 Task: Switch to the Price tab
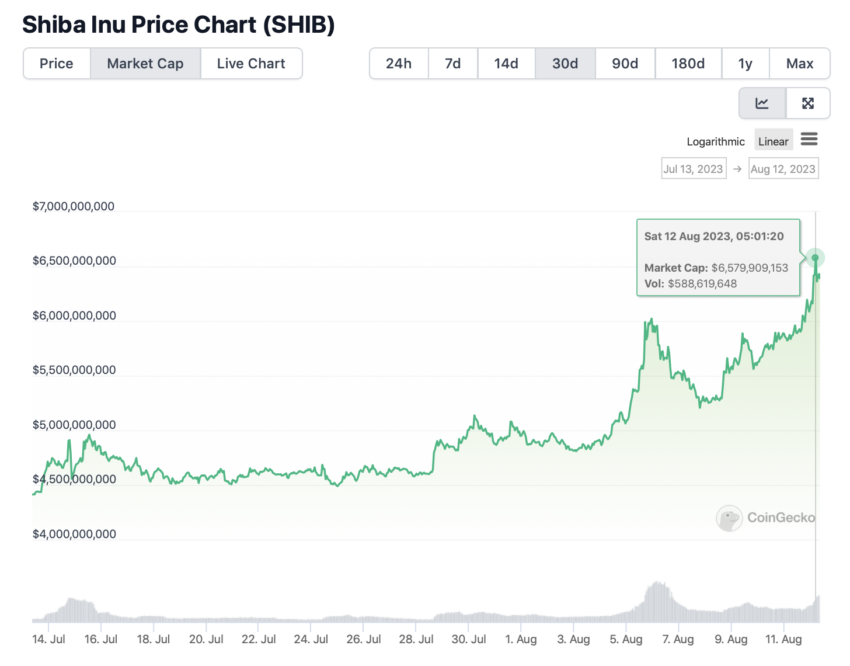tap(56, 63)
